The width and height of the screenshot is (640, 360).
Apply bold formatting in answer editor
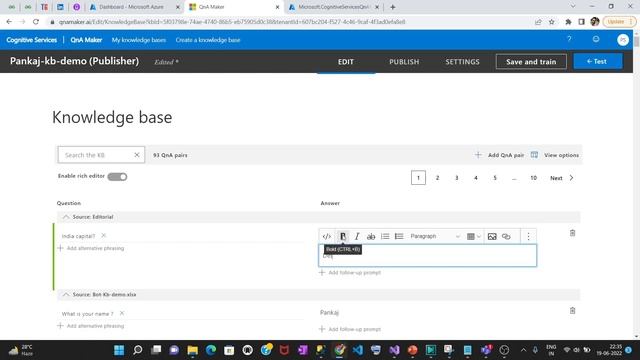pyautogui.click(x=343, y=236)
